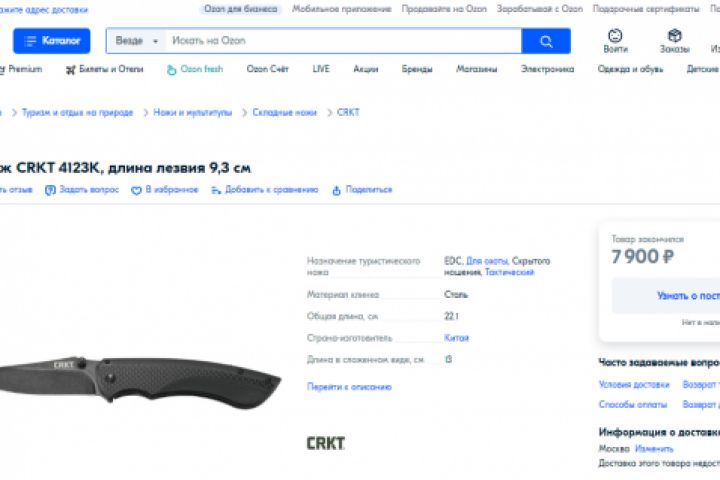720x480 pixels.
Task: Open the Войти profile icon
Action: [x=615, y=35]
